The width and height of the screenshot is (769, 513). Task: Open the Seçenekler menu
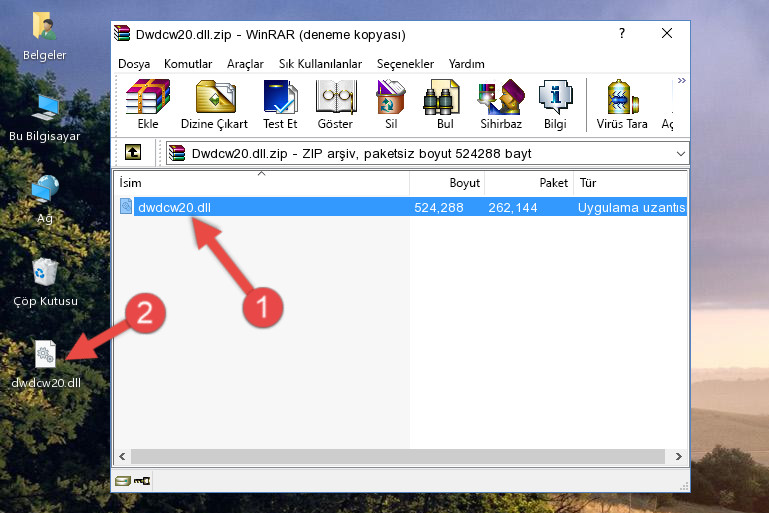pos(405,64)
